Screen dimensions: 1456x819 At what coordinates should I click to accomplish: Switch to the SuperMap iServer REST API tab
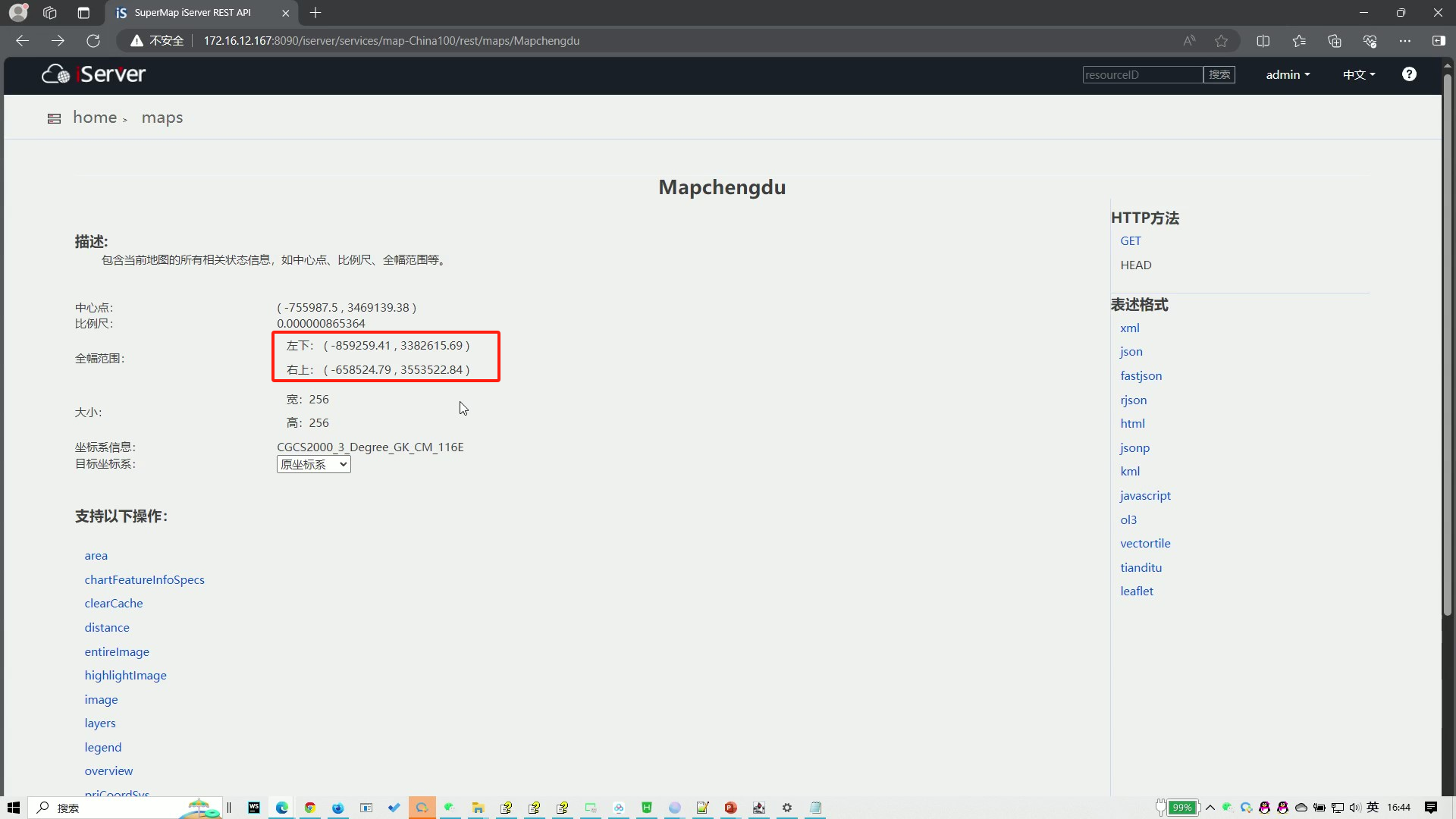click(x=192, y=13)
